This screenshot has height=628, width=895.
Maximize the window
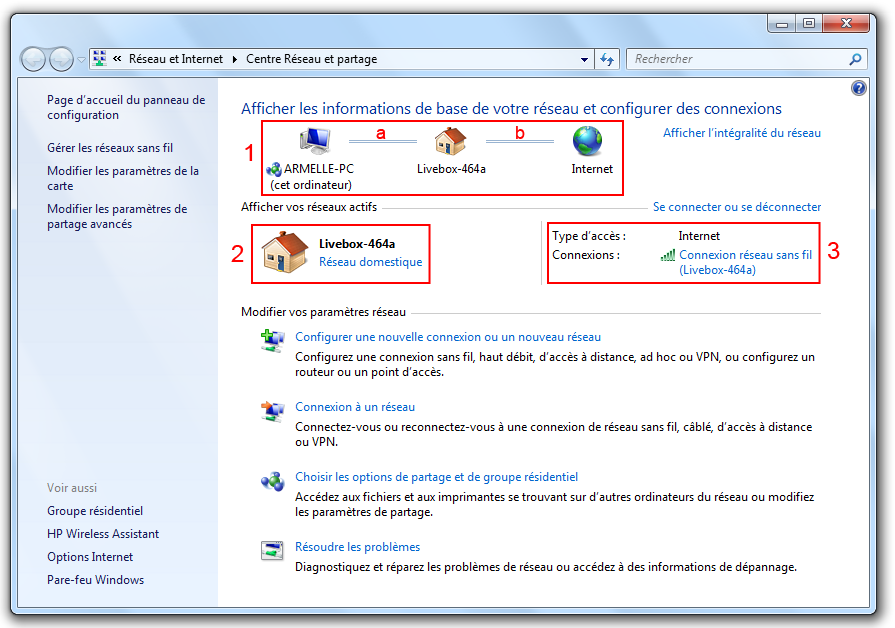coord(808,23)
